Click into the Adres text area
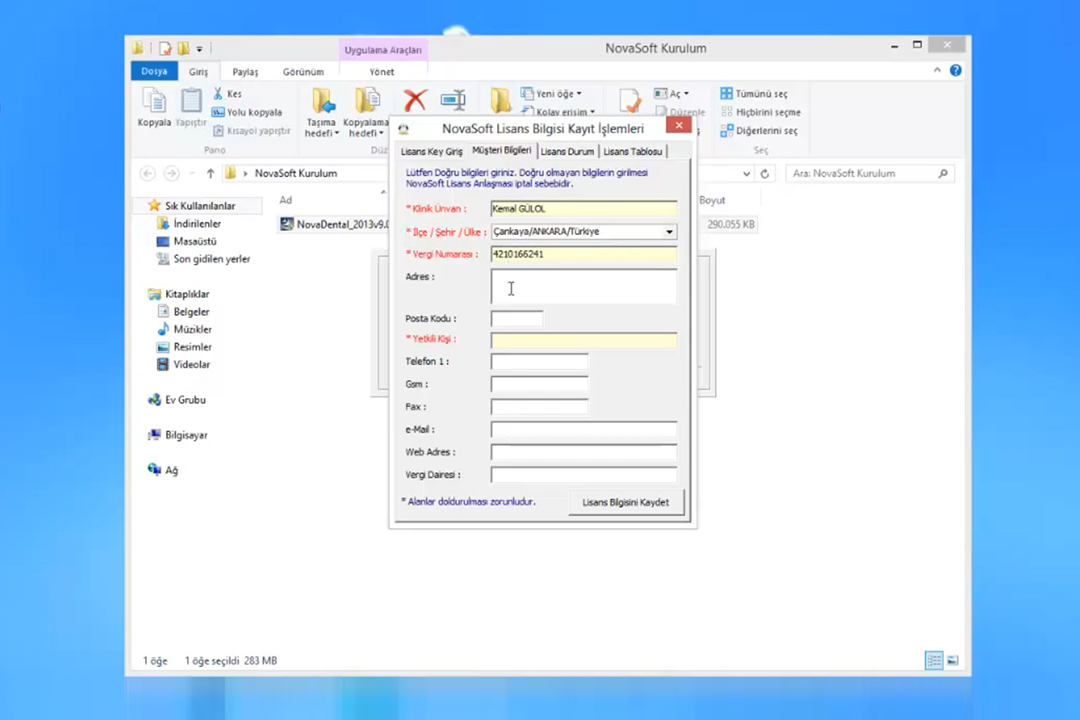 pyautogui.click(x=583, y=287)
